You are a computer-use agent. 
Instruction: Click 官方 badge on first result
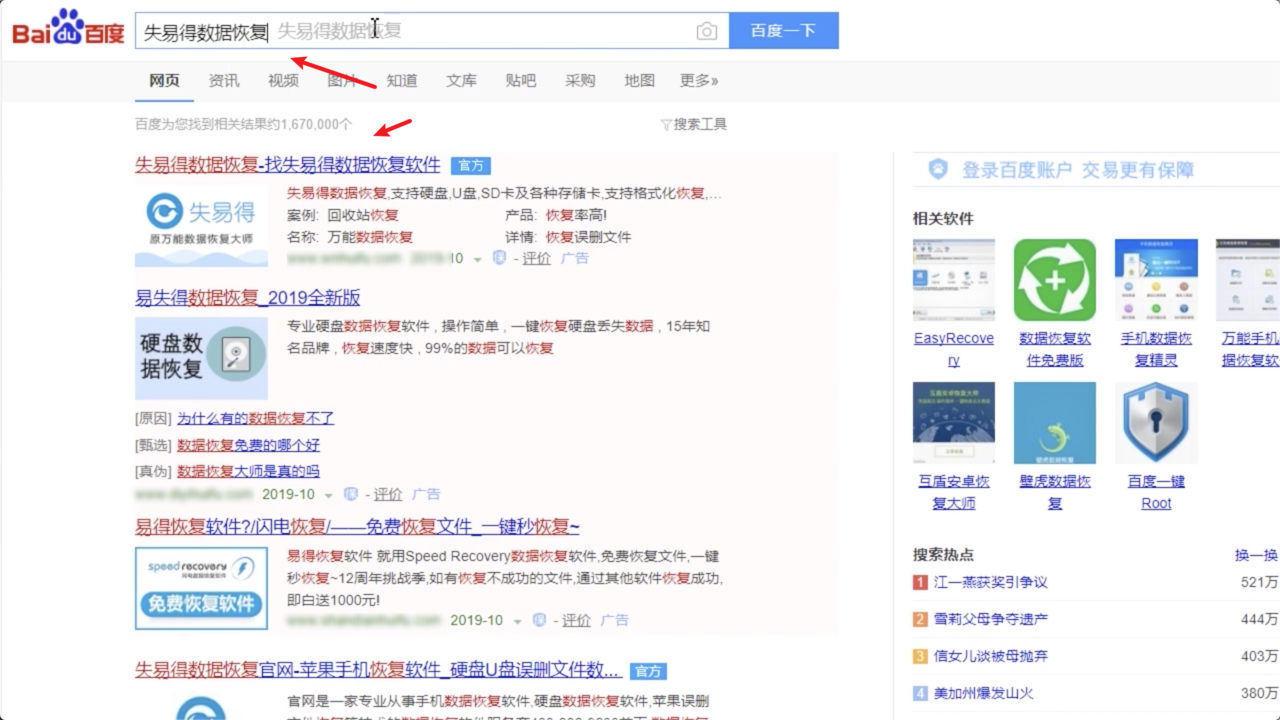coord(471,166)
